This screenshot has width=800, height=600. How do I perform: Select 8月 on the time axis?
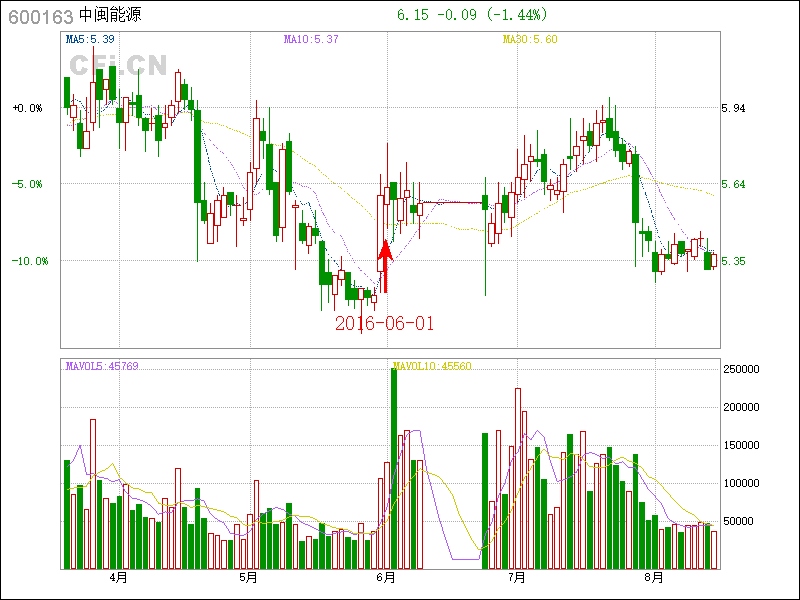coord(653,578)
